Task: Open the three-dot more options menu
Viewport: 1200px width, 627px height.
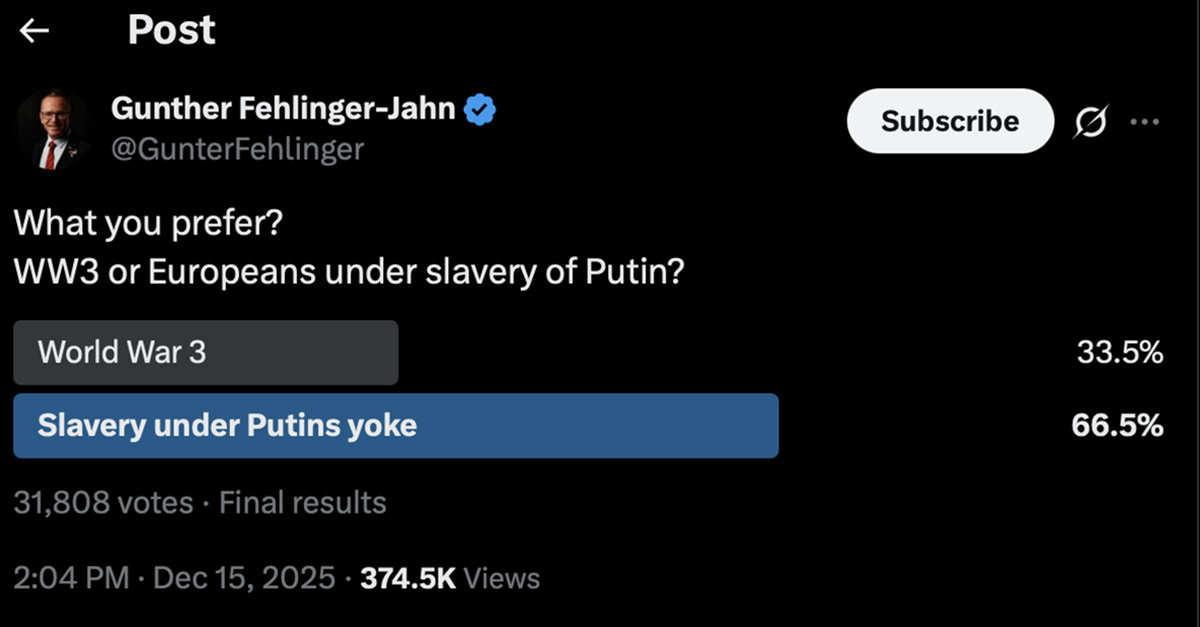Action: [1144, 122]
